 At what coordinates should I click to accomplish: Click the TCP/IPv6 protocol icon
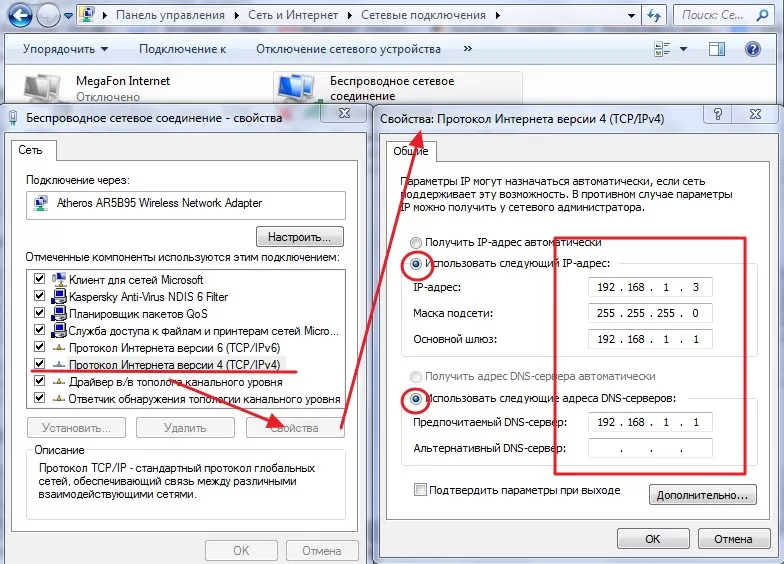click(59, 348)
